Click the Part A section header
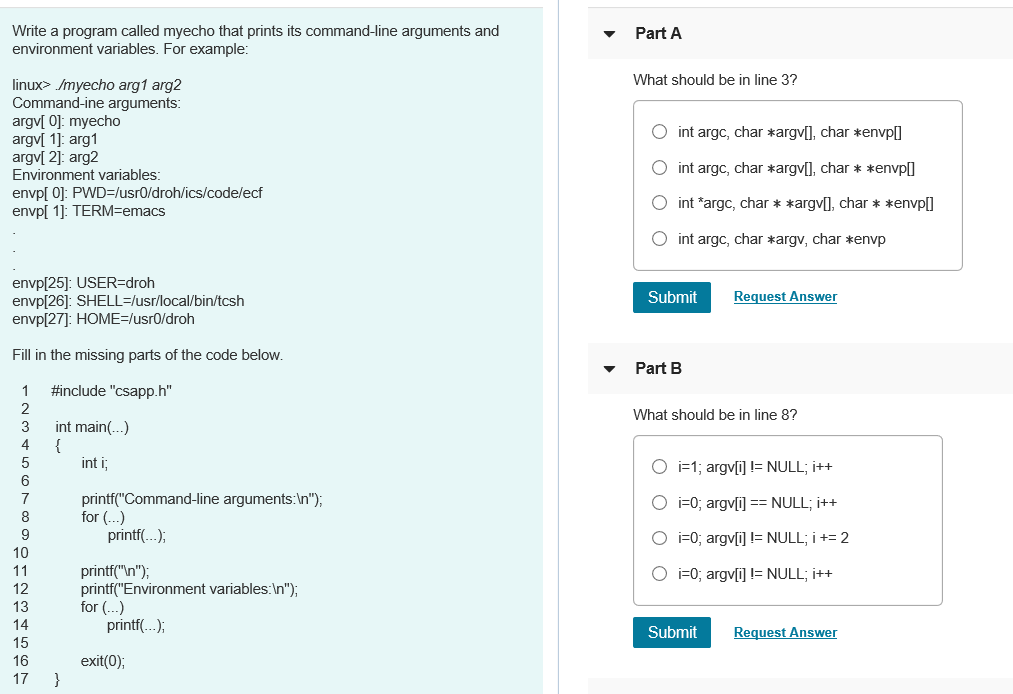This screenshot has width=1013, height=694. click(657, 33)
